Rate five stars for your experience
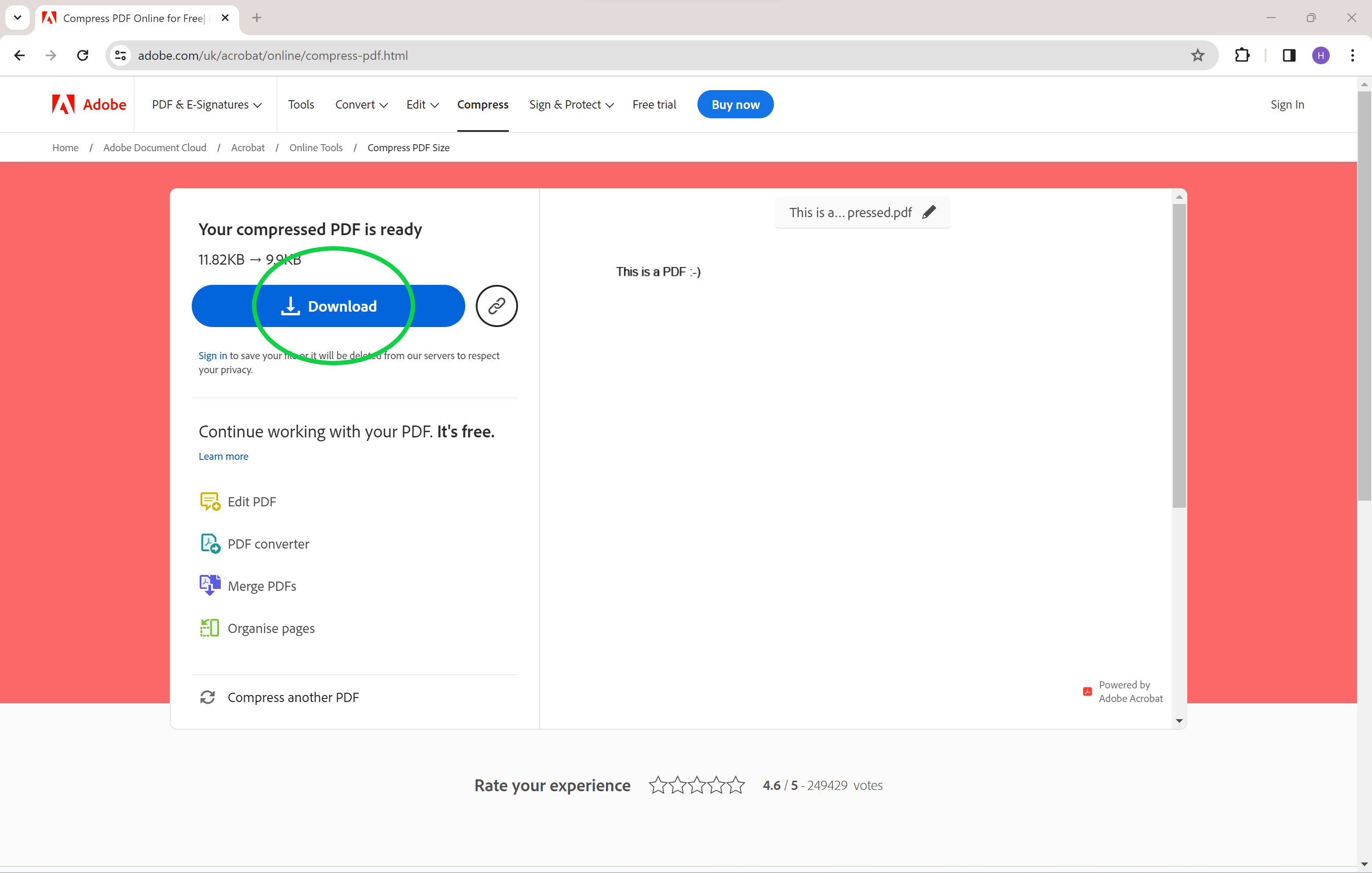1372x873 pixels. tap(736, 785)
